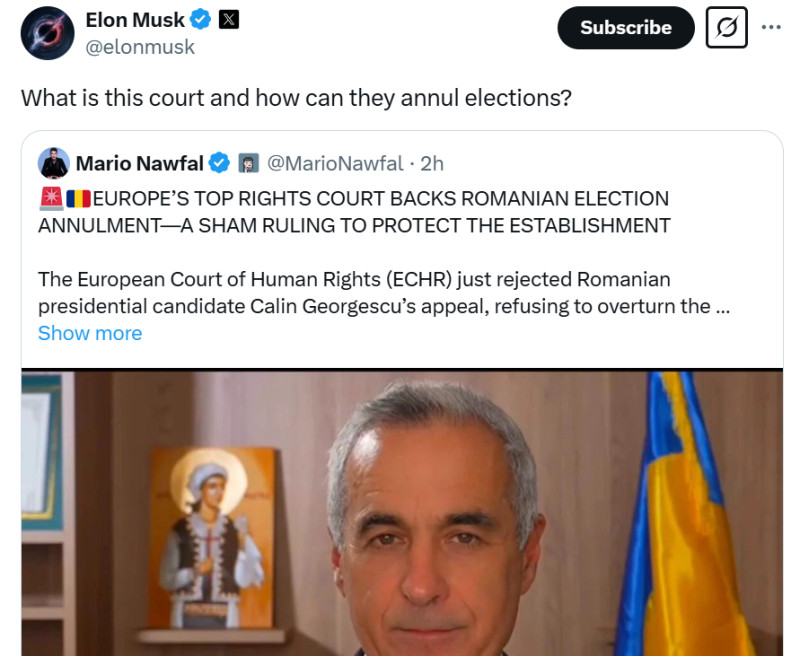Click the X affiliation badge next to Elon Musk
Screen dimensions: 800x656
click(229, 20)
